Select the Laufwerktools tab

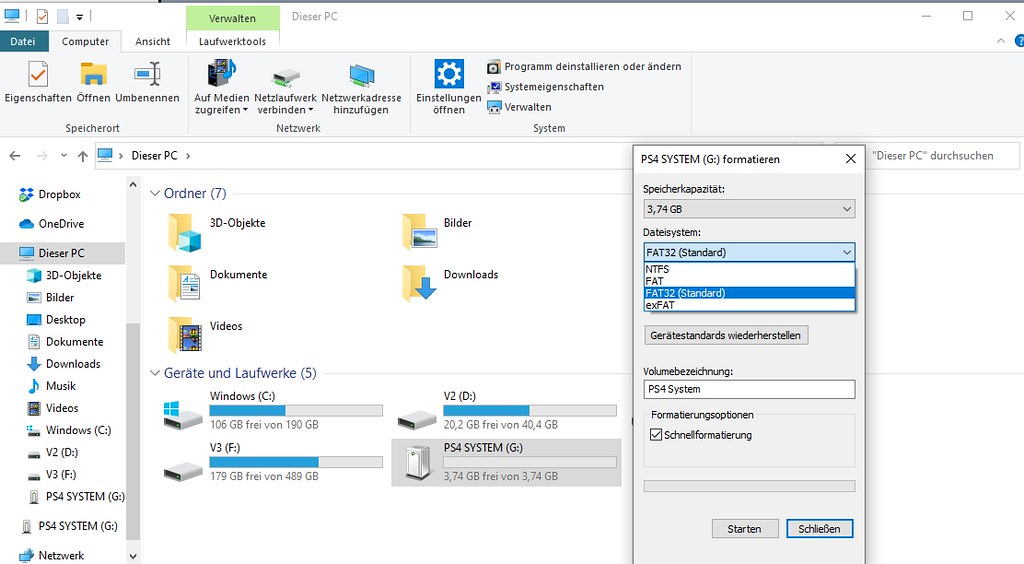[x=232, y=41]
